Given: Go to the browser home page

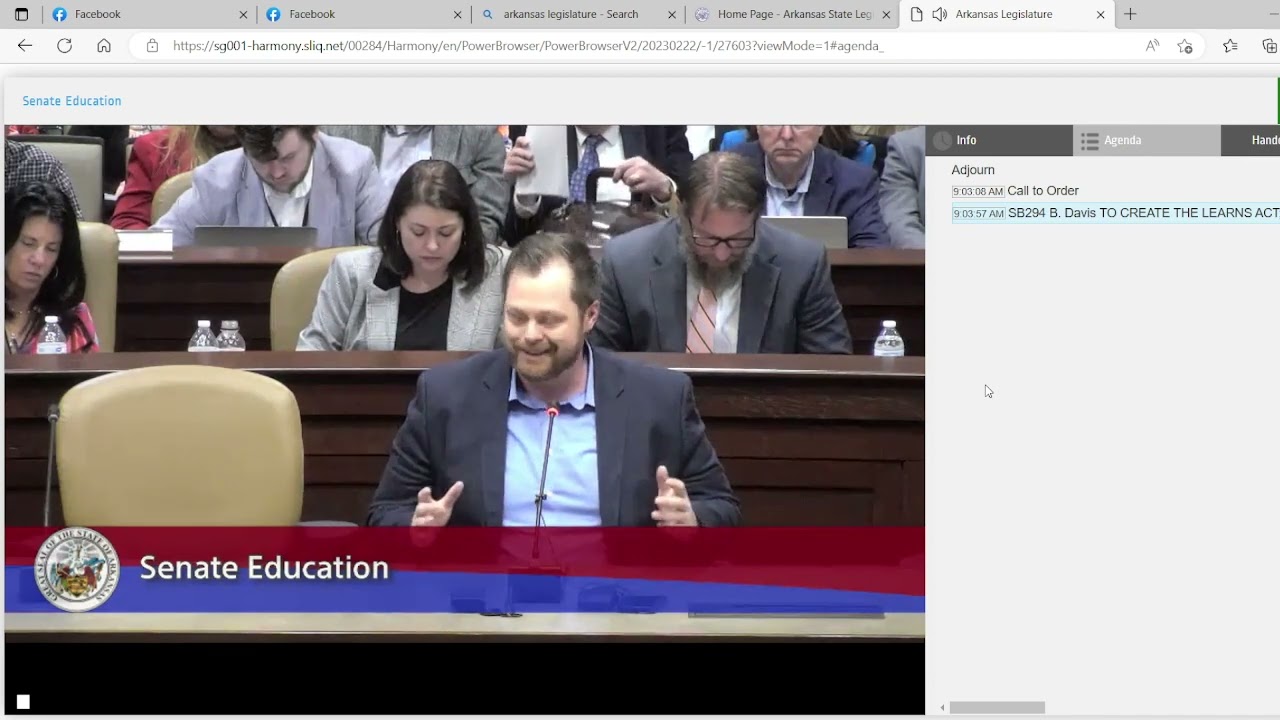Looking at the screenshot, I should 104,46.
